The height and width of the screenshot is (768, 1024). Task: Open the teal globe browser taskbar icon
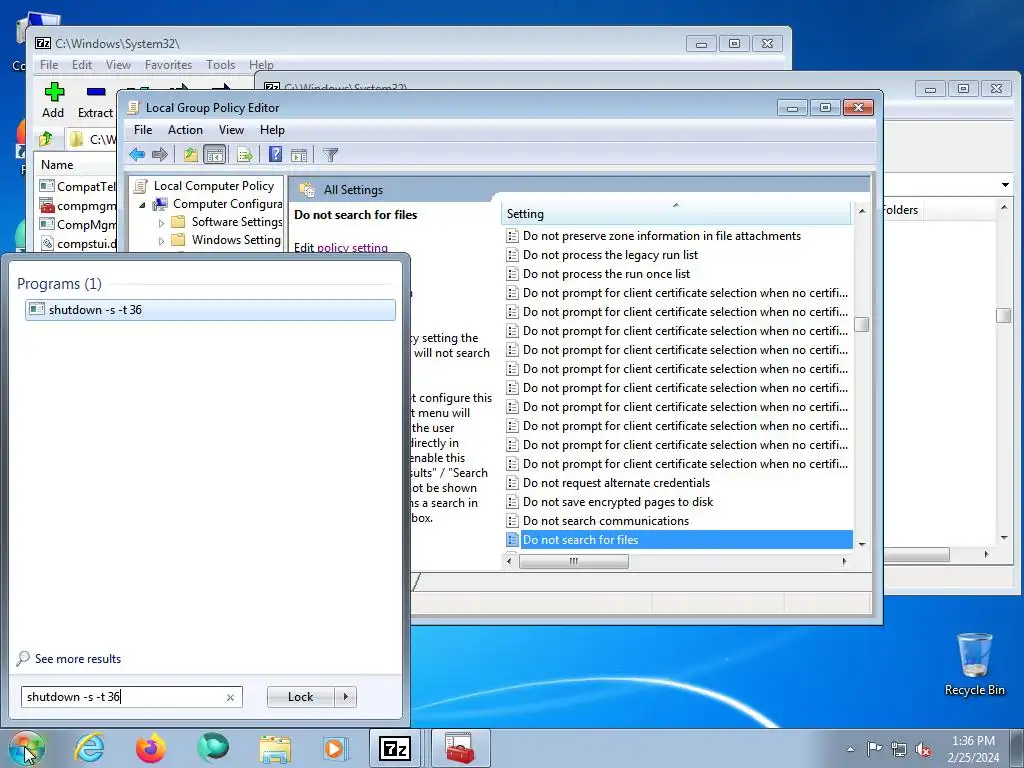[213, 748]
